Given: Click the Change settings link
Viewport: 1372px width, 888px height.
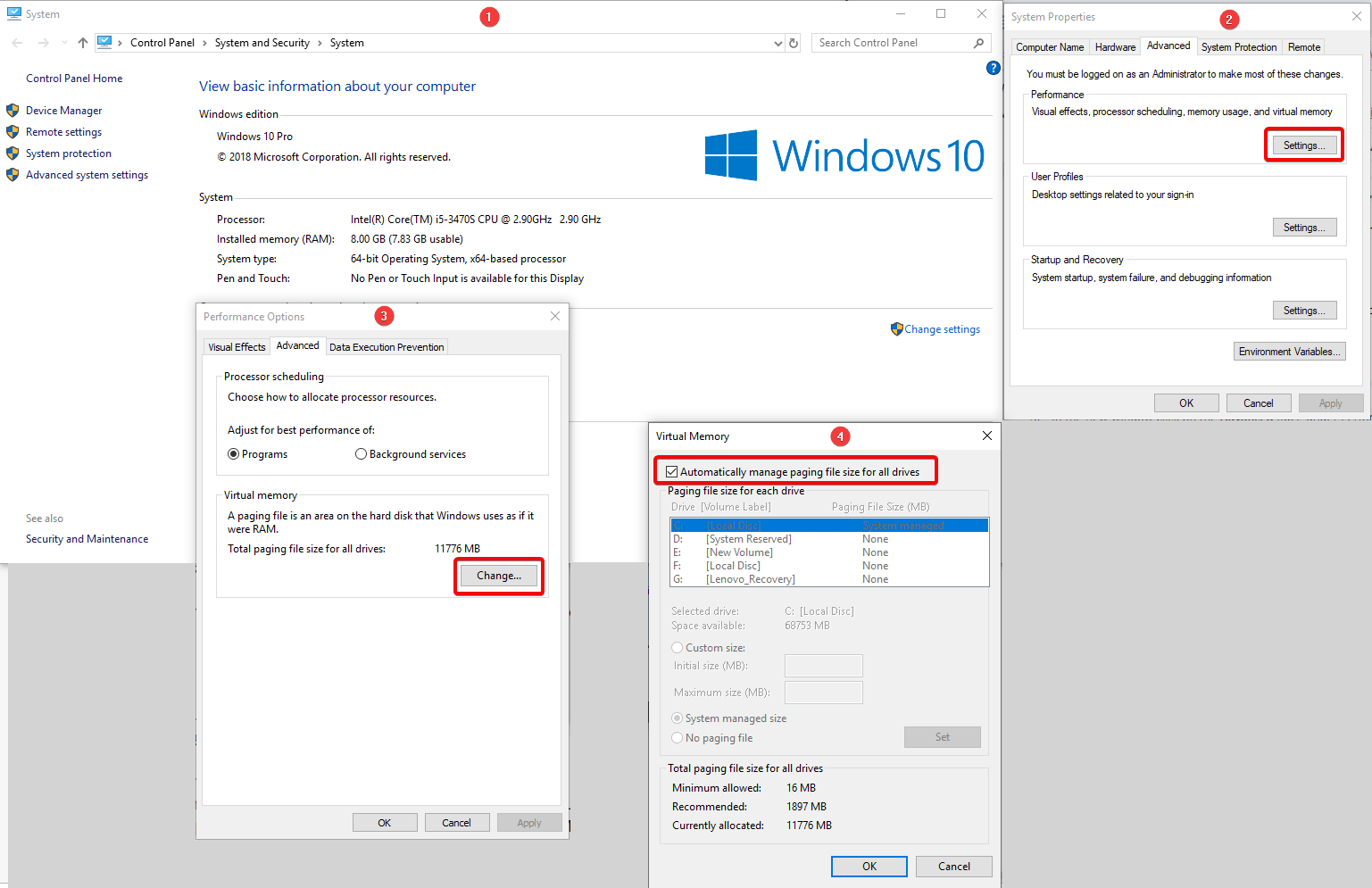Looking at the screenshot, I should (942, 329).
